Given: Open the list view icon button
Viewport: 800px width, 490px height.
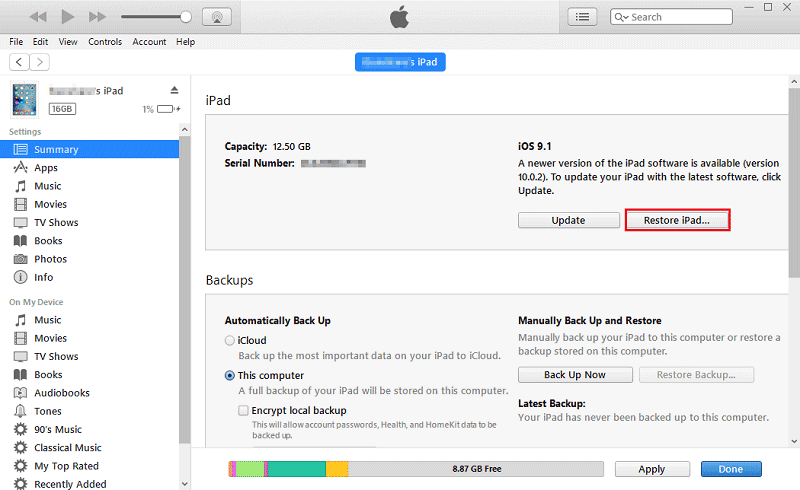Looking at the screenshot, I should tap(582, 17).
